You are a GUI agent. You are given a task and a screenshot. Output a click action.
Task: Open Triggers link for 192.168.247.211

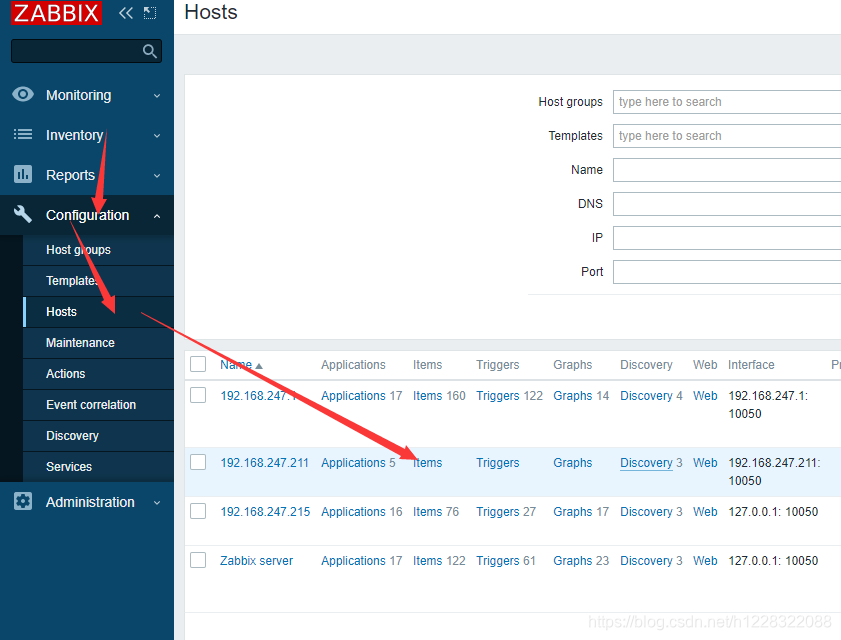tap(498, 462)
